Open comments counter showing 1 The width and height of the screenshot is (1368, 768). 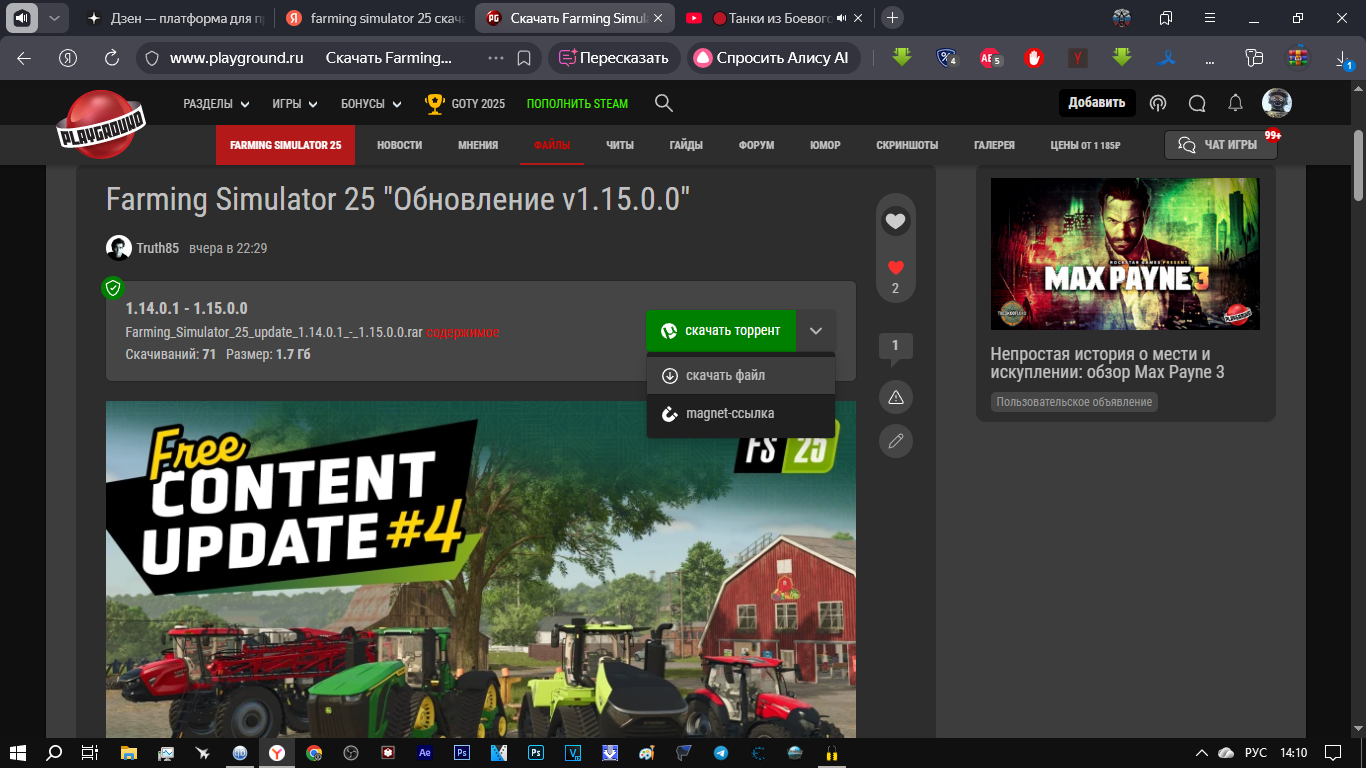tap(895, 347)
